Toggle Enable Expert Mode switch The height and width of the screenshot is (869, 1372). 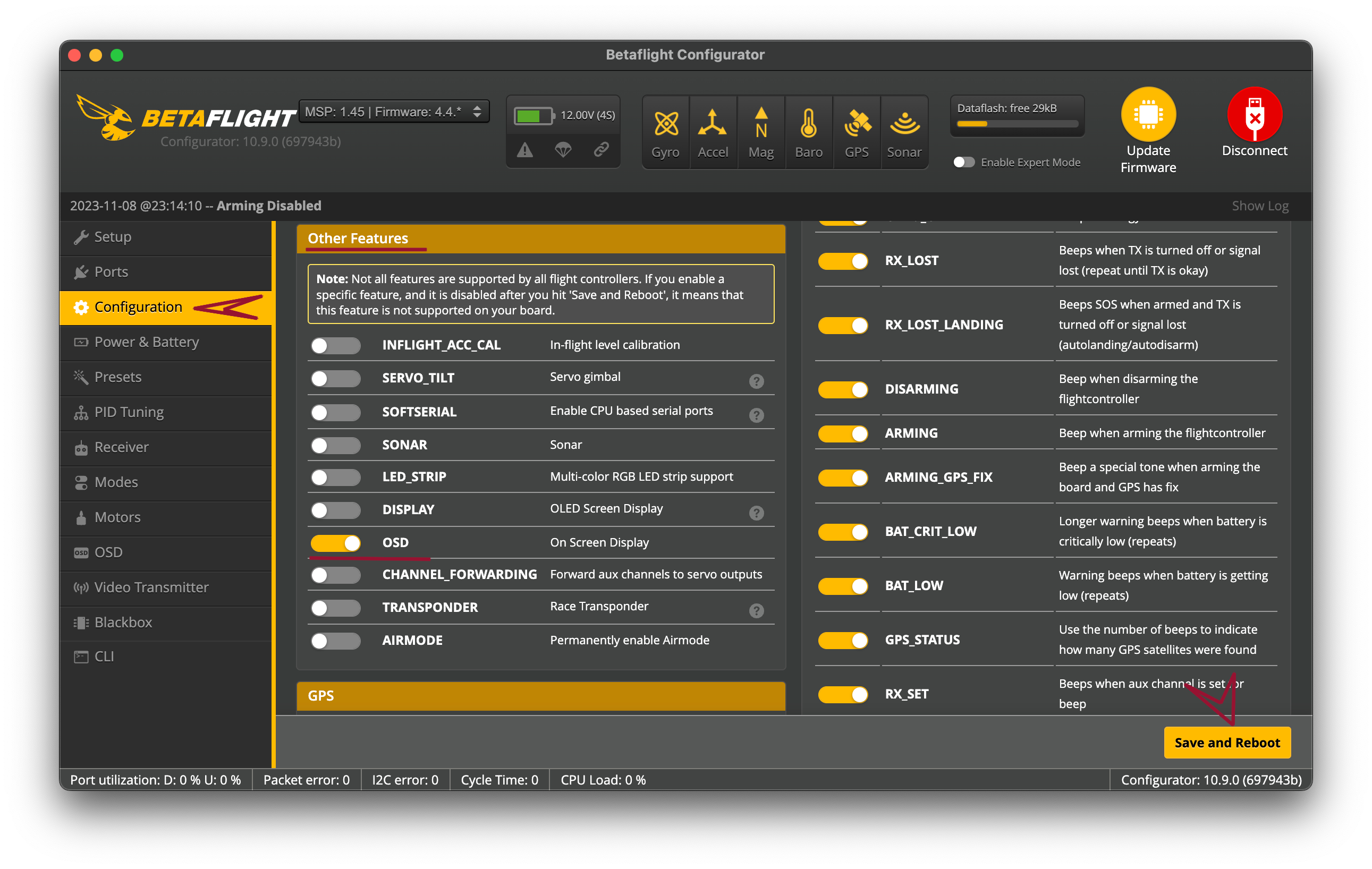[963, 163]
